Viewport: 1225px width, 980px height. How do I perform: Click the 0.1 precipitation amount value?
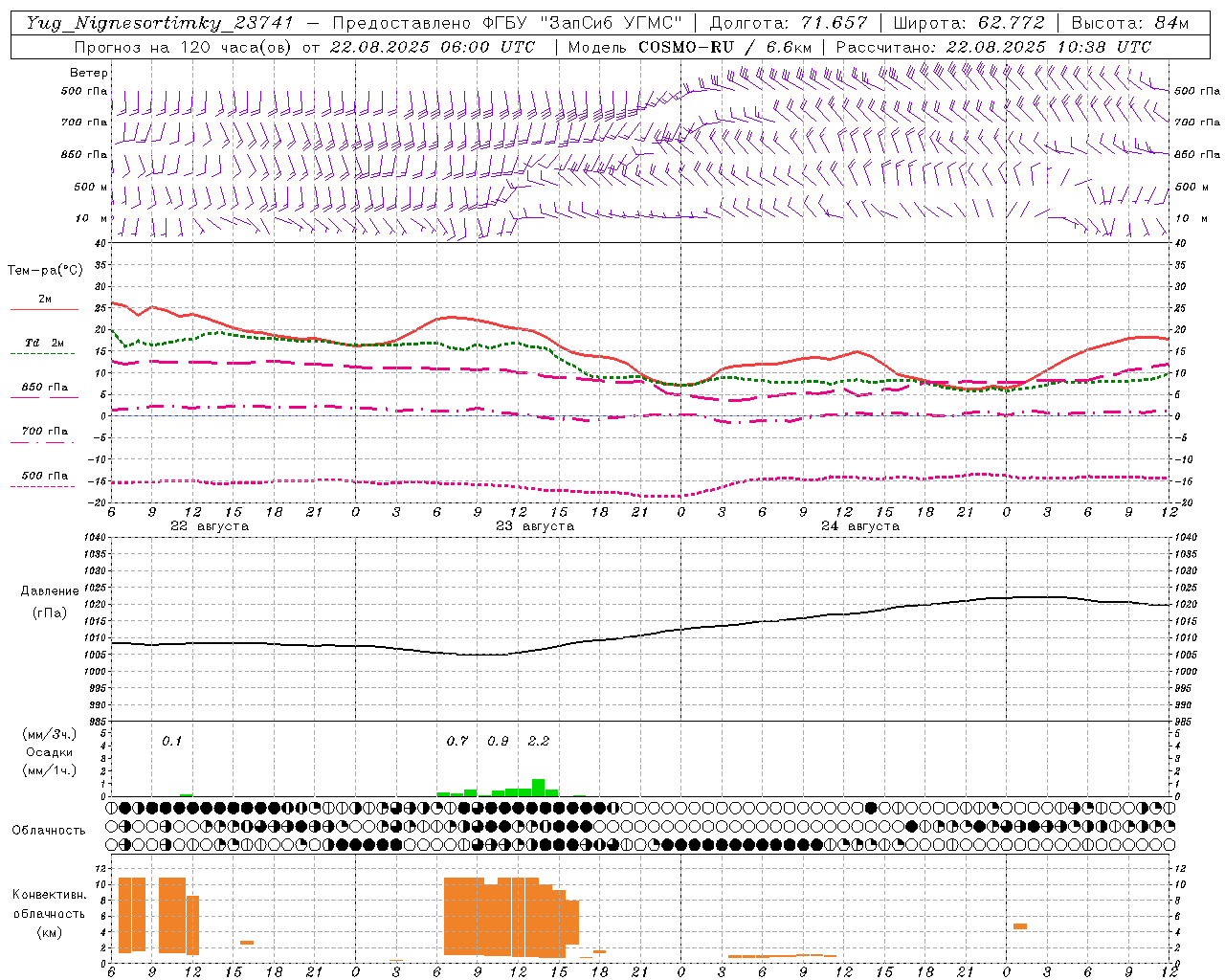click(x=171, y=741)
